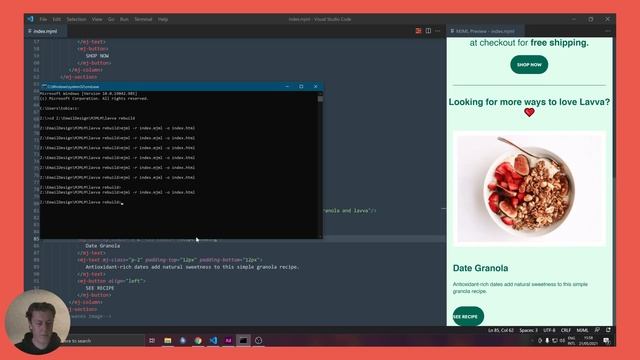Click the notifications bell in status bar
640x360 pixels.
608,330
